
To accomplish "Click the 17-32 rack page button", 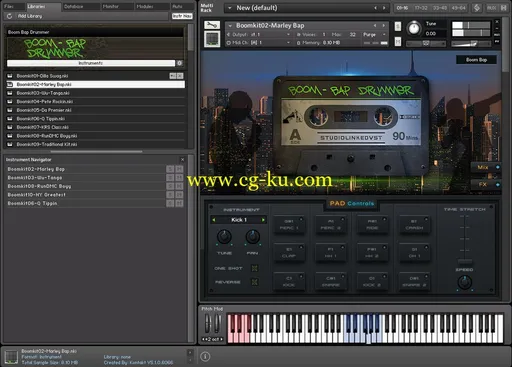I will click(421, 8).
